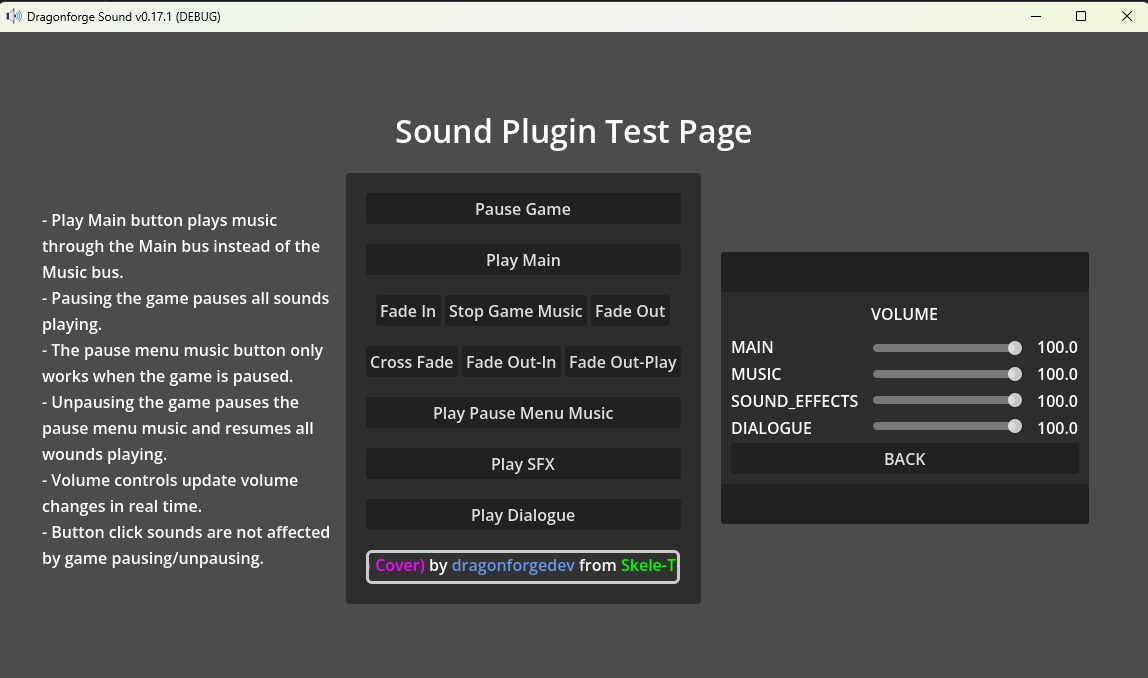Trigger the Fade Out button
The height and width of the screenshot is (678, 1148).
click(x=630, y=311)
